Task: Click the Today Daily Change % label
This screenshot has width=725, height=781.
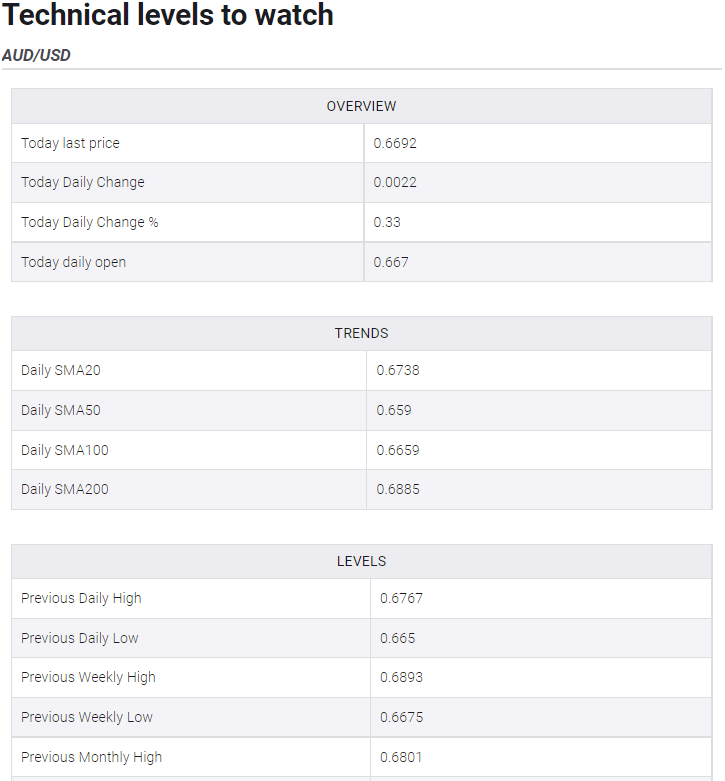Action: (90, 222)
